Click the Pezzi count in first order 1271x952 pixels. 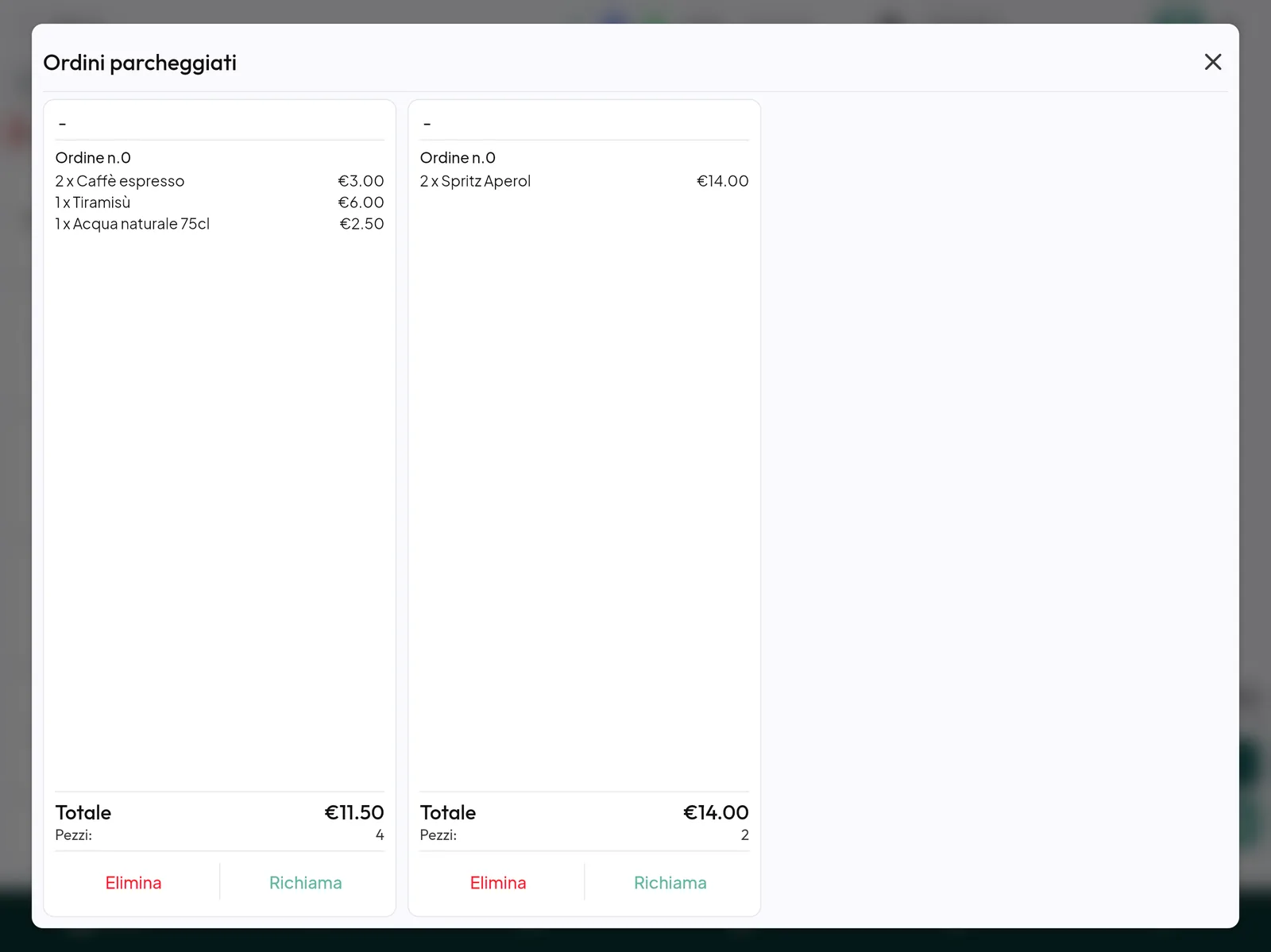(x=380, y=834)
